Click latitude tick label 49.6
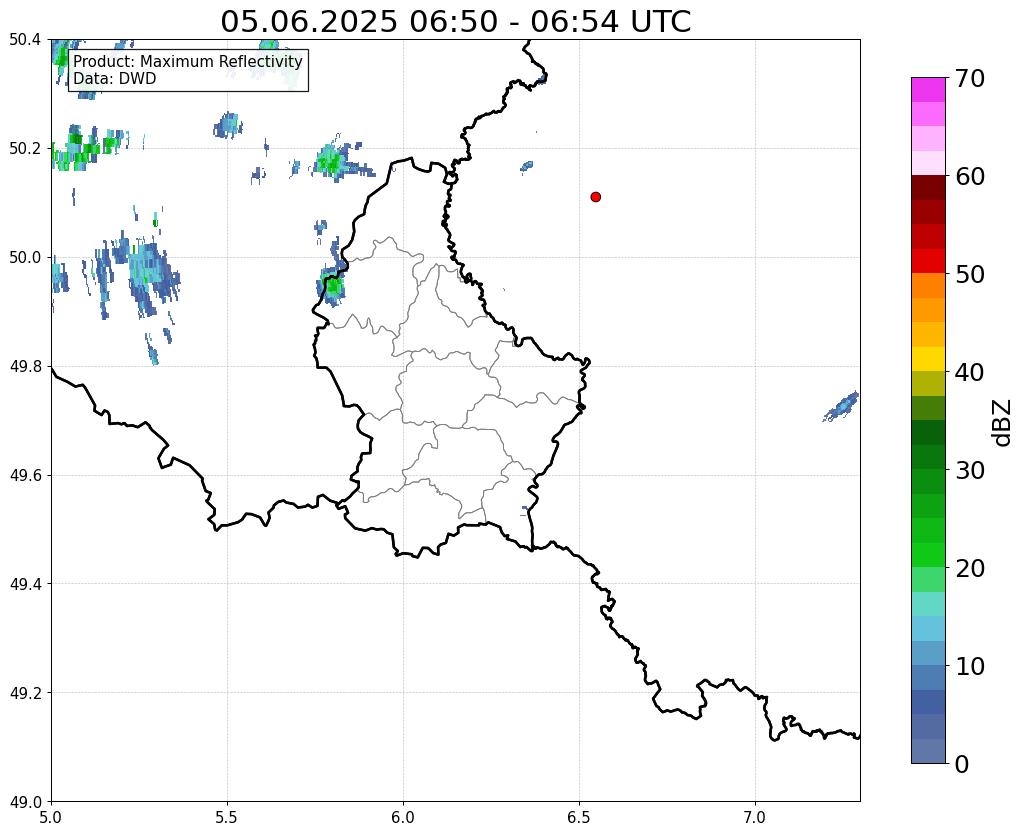Image resolution: width=1023 pixels, height=834 pixels. [x=25, y=476]
